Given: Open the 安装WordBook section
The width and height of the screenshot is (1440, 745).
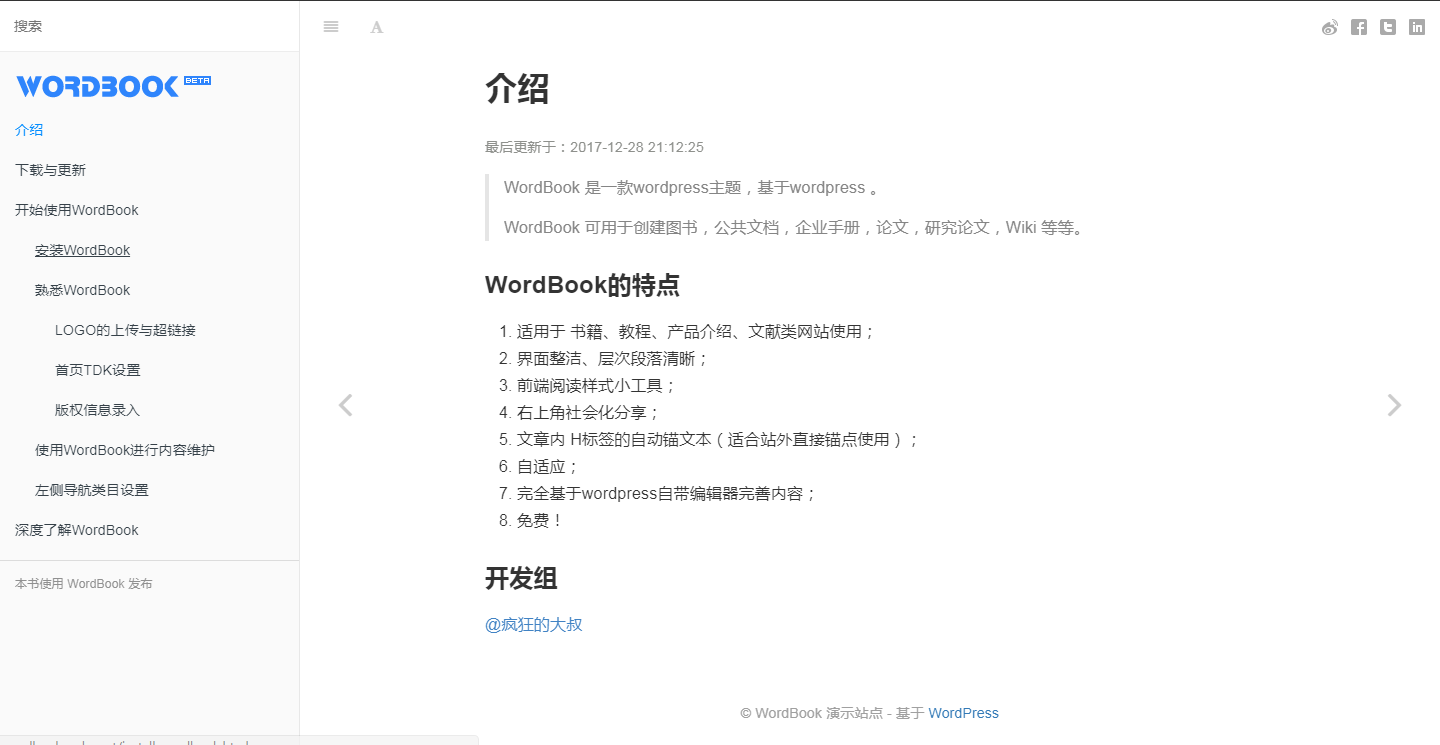Looking at the screenshot, I should (x=82, y=250).
